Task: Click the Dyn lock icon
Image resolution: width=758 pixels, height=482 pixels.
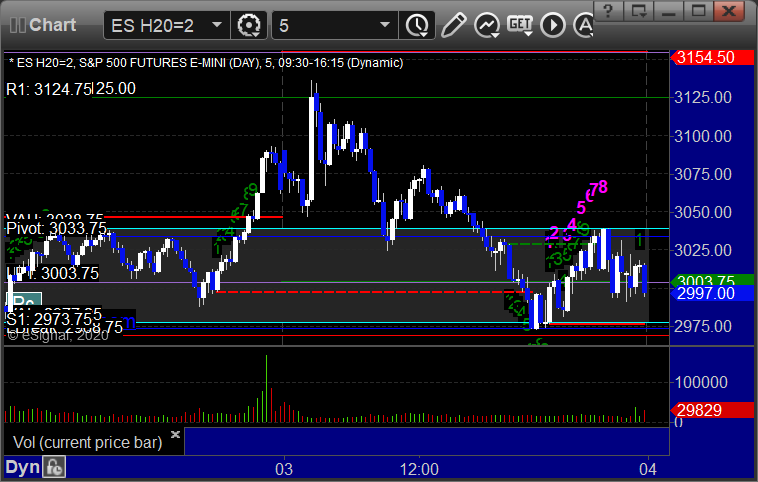Action: (x=54, y=467)
